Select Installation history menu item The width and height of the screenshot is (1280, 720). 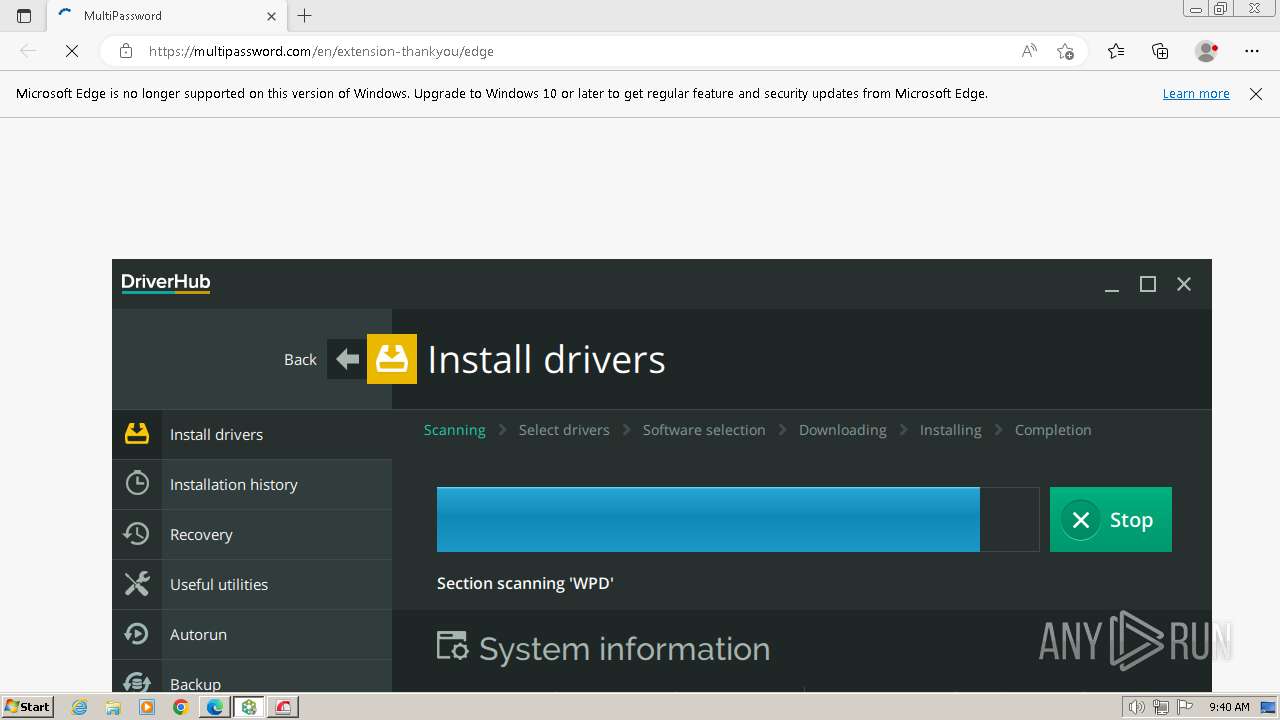(252, 484)
